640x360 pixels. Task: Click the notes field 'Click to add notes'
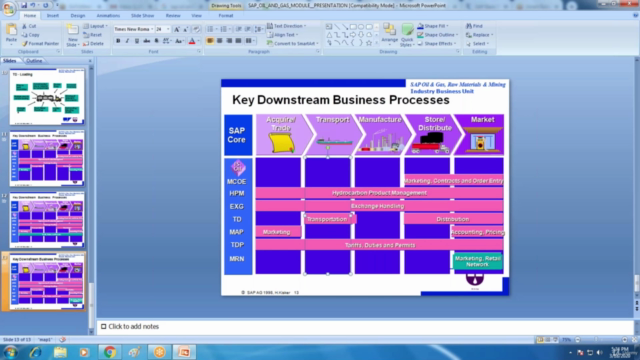point(133,327)
